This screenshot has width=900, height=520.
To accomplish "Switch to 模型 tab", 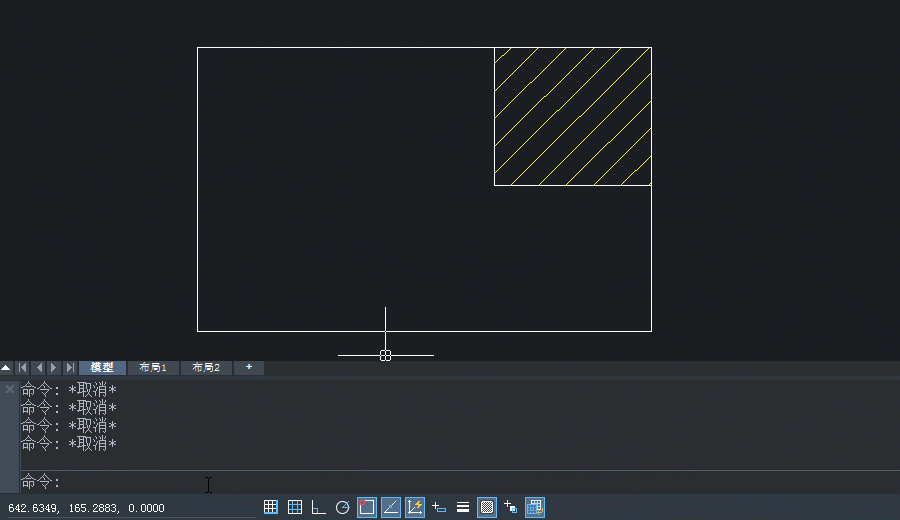I will tap(102, 368).
